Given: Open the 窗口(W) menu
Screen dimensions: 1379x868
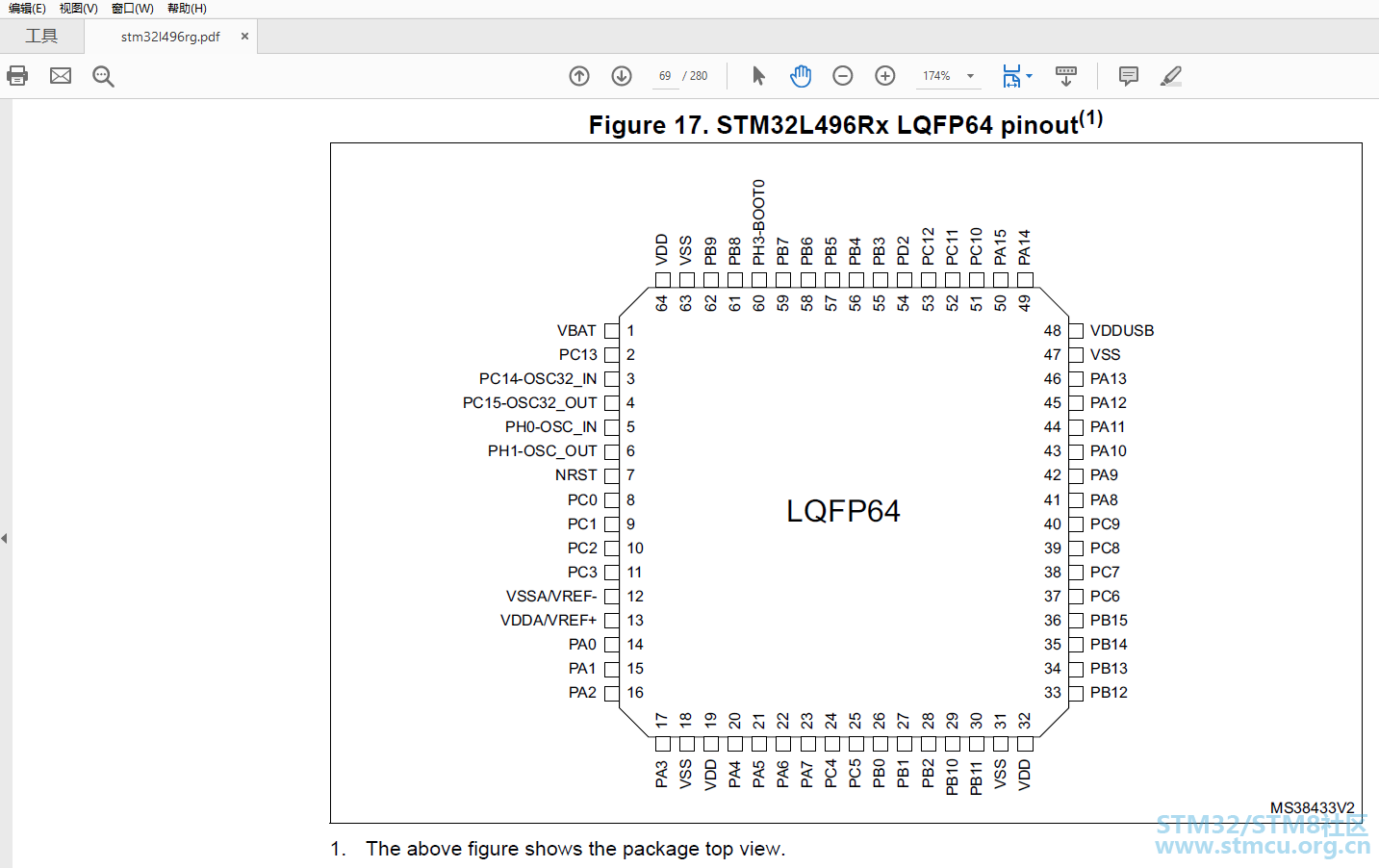Looking at the screenshot, I should (133, 9).
